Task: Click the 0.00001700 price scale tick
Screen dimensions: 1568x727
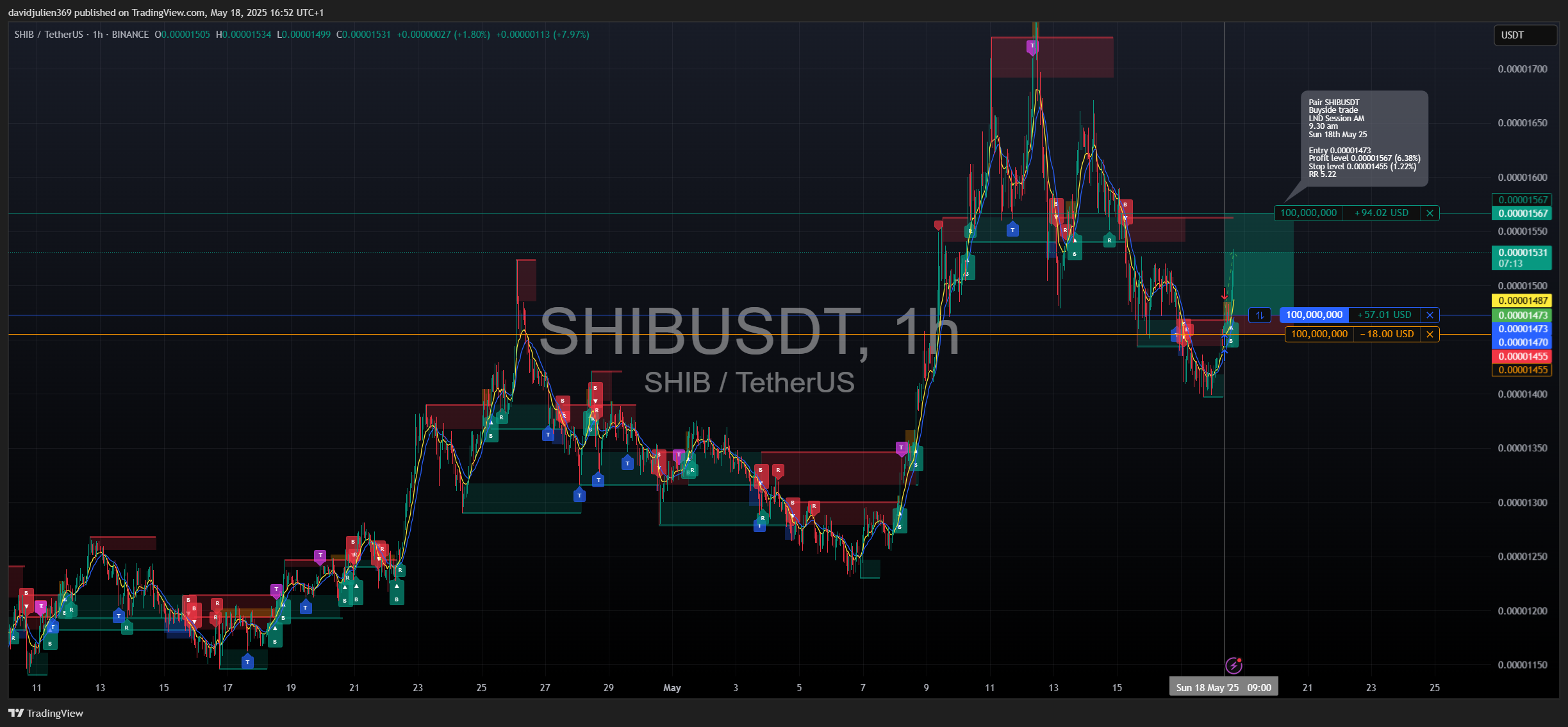Action: pyautogui.click(x=1522, y=69)
